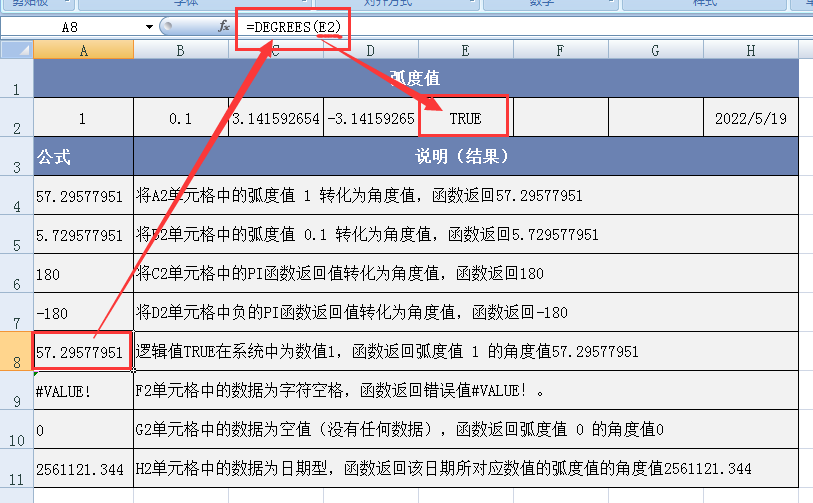Click description about C2单元格中的PI函数

click(466, 273)
